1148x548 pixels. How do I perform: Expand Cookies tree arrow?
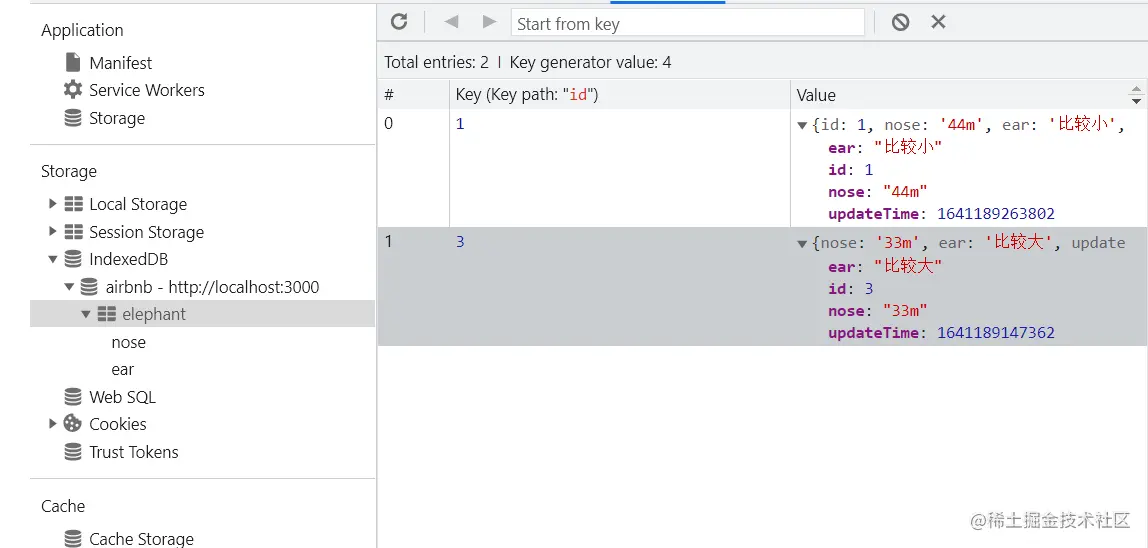coord(52,423)
